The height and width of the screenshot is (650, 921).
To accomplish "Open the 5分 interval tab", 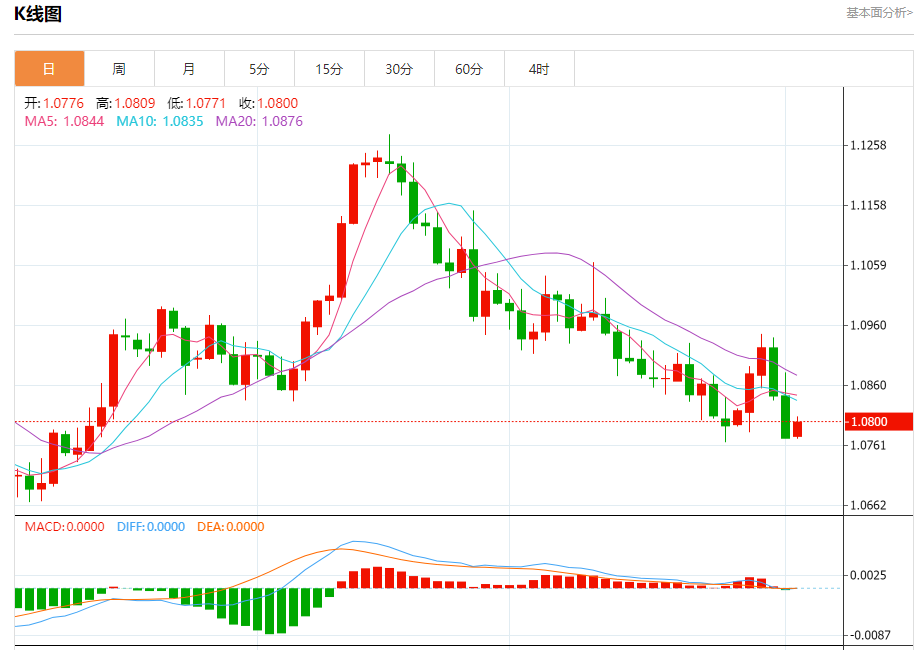I will coord(259,69).
